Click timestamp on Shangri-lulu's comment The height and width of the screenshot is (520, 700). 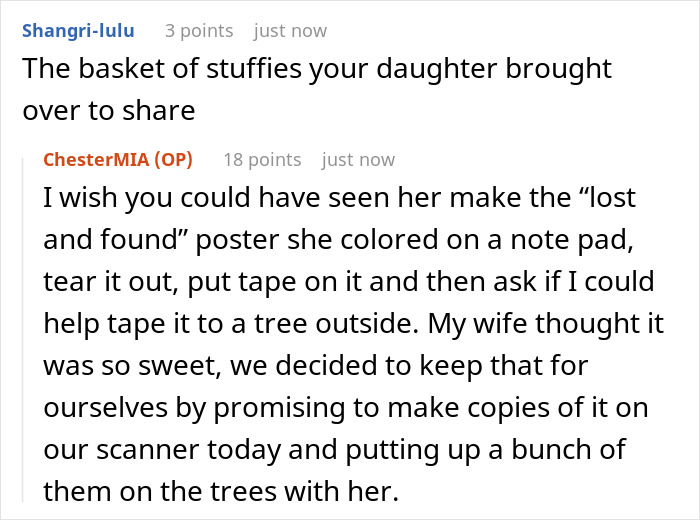290,31
